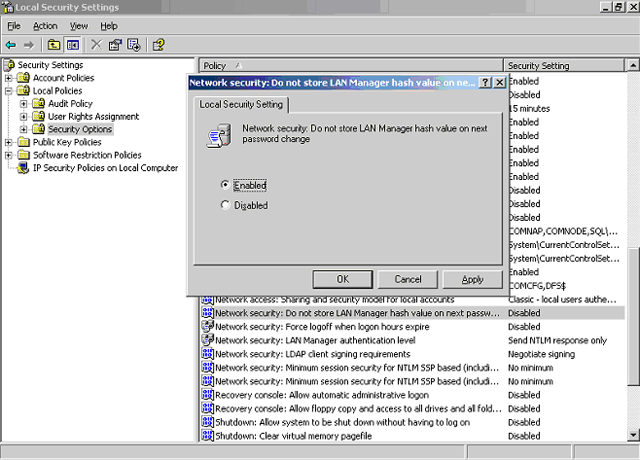The image size is (640, 460).
Task: Click the Export List toolbar icon
Action: point(134,45)
